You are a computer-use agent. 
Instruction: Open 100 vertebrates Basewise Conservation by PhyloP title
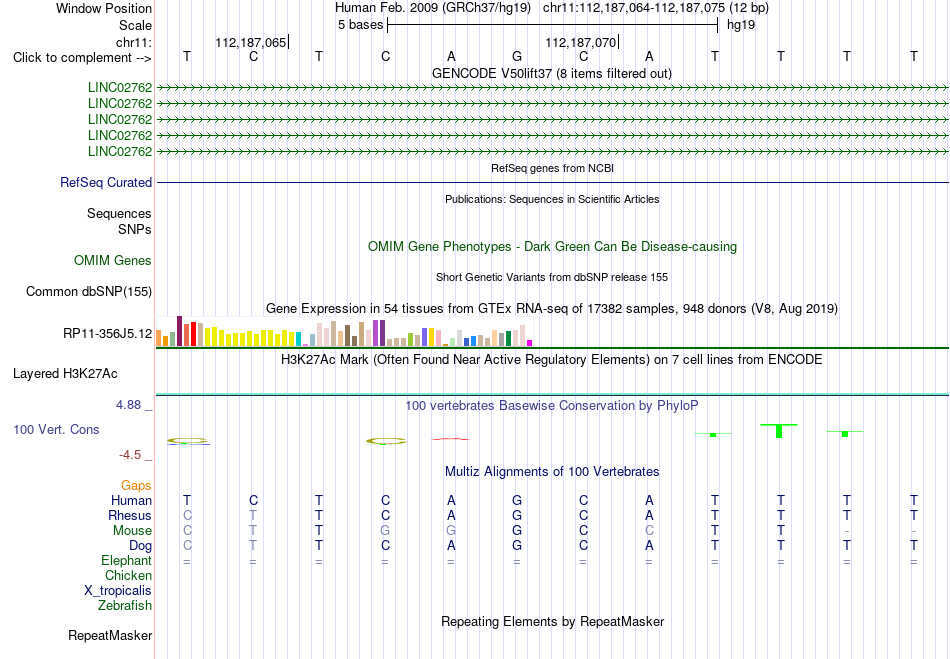click(551, 405)
